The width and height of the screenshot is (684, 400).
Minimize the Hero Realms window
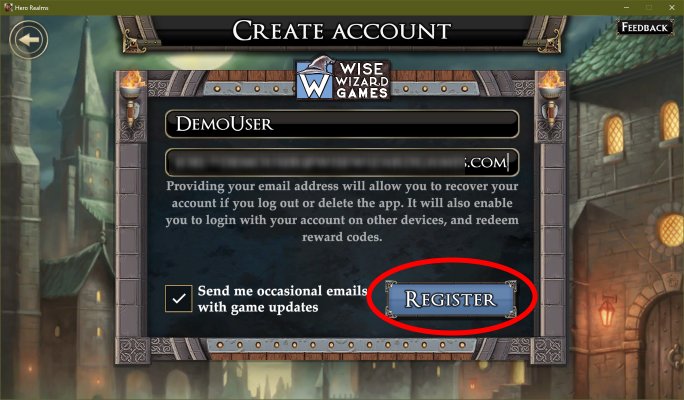tap(626, 7)
